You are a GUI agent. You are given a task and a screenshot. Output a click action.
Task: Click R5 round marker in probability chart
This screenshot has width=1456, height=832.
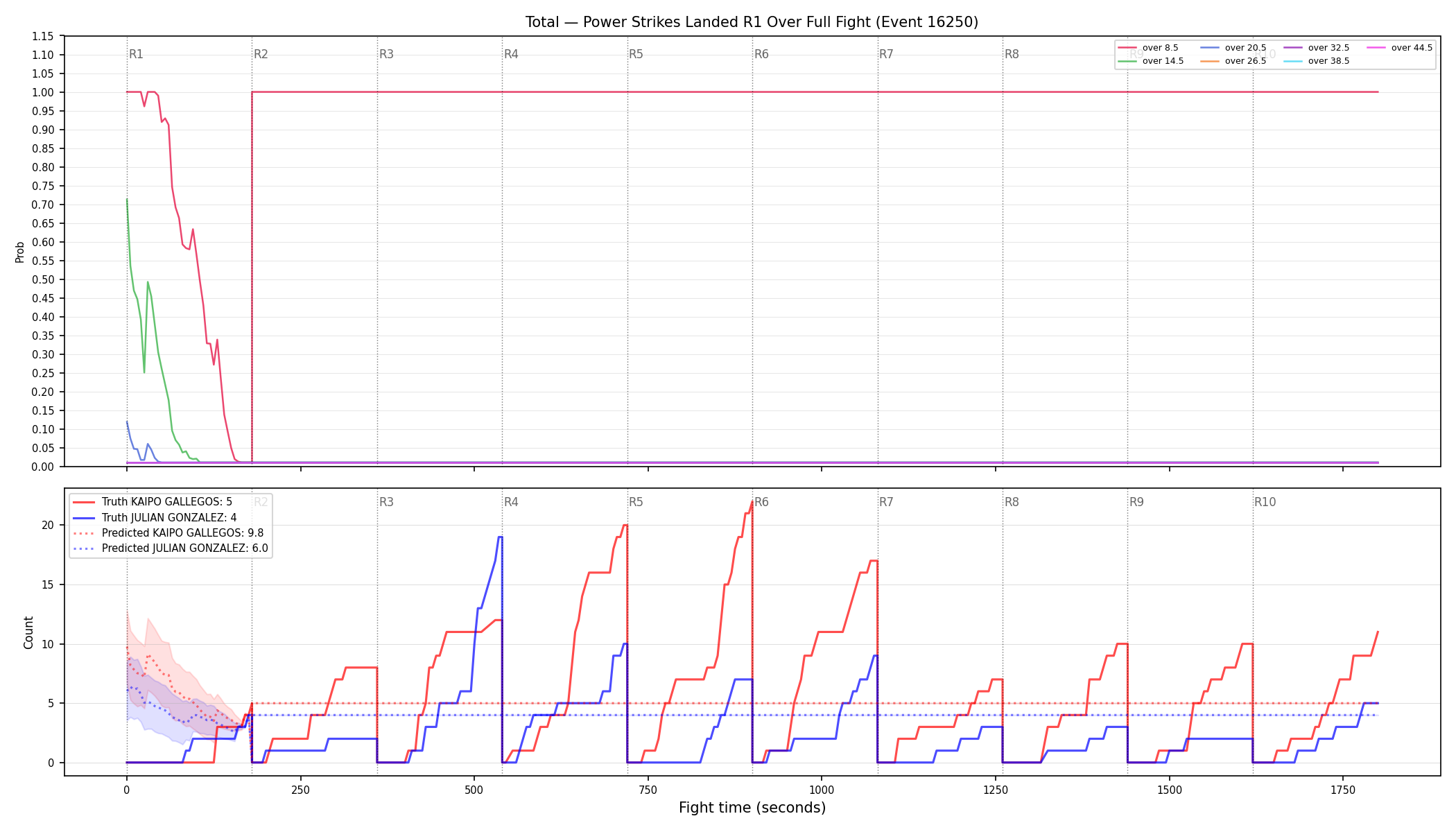(636, 54)
